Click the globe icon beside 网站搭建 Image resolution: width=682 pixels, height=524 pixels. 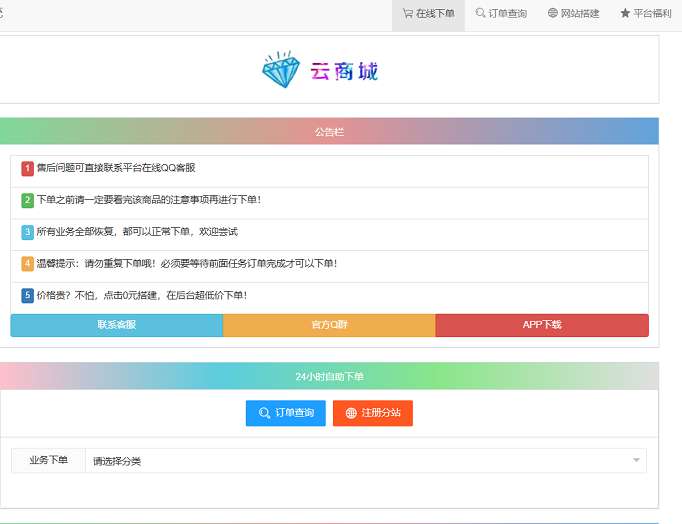(553, 14)
